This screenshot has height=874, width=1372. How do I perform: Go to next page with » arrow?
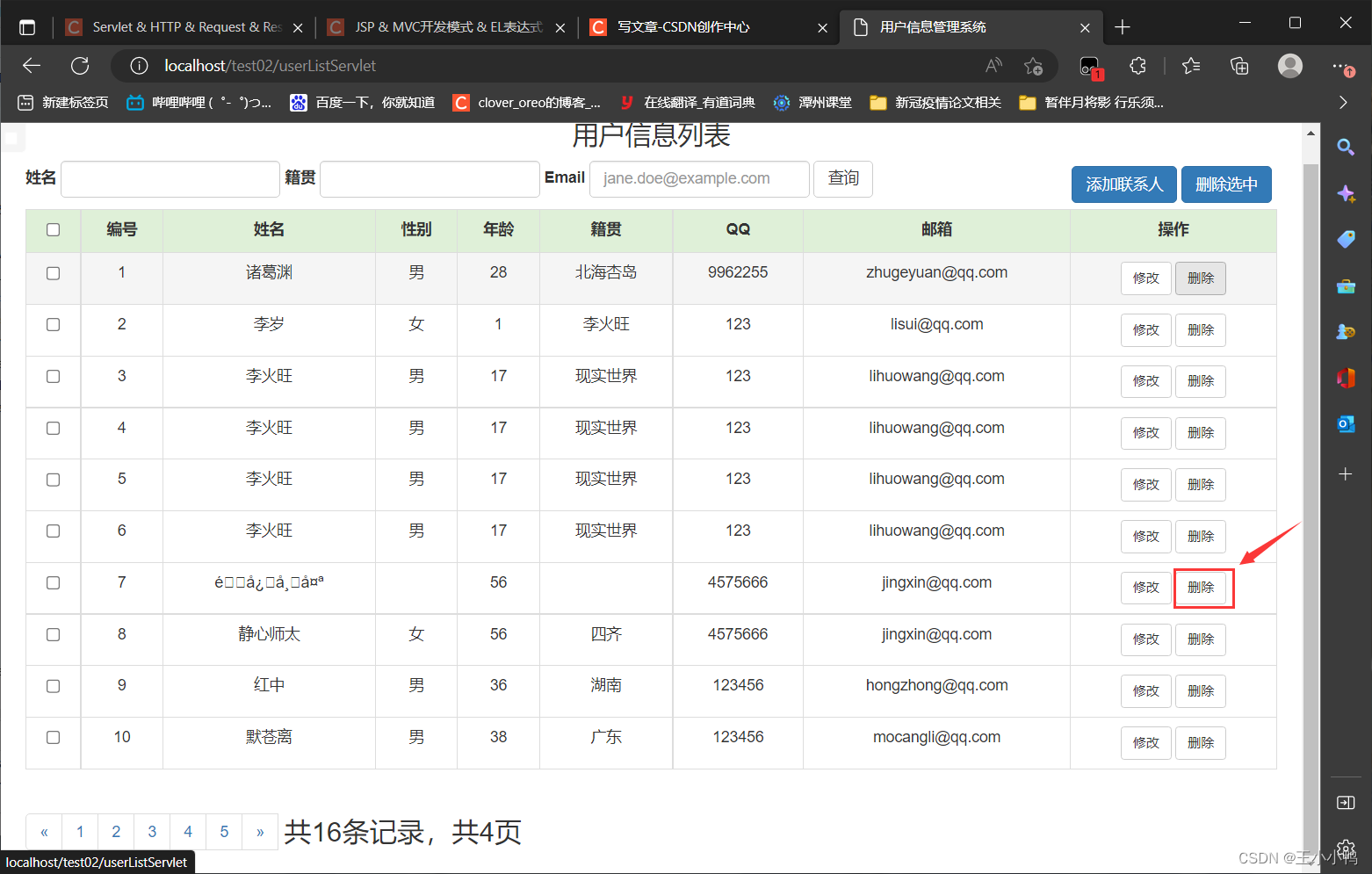tap(260, 832)
